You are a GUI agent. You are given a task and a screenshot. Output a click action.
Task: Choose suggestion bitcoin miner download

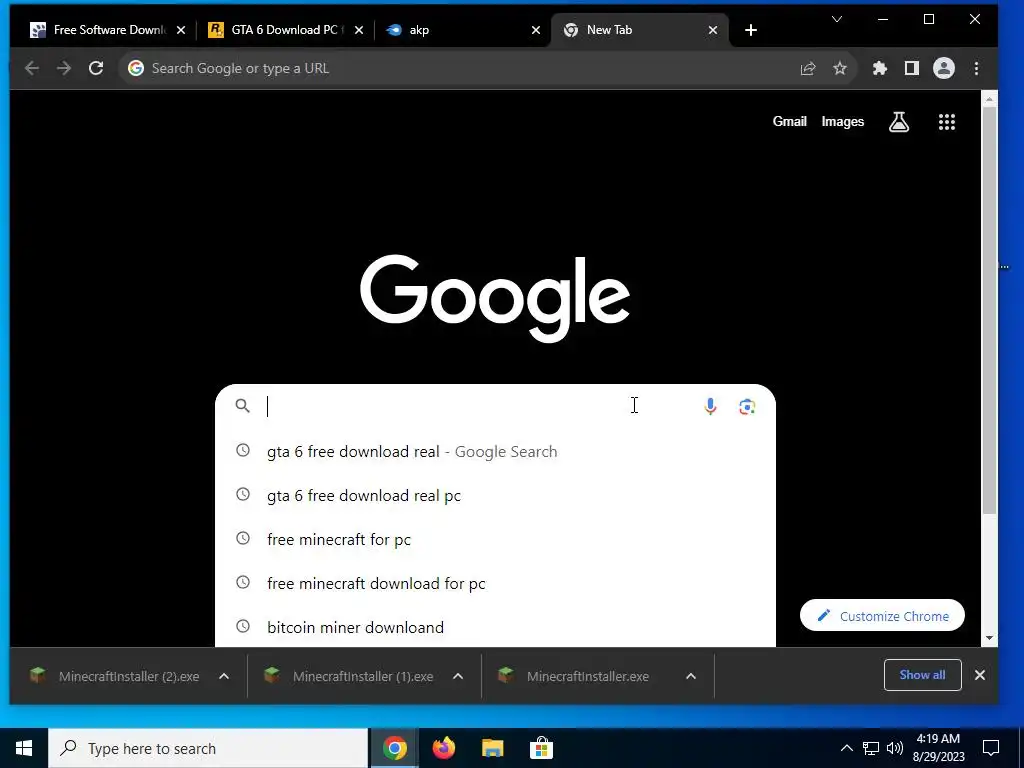(x=495, y=627)
